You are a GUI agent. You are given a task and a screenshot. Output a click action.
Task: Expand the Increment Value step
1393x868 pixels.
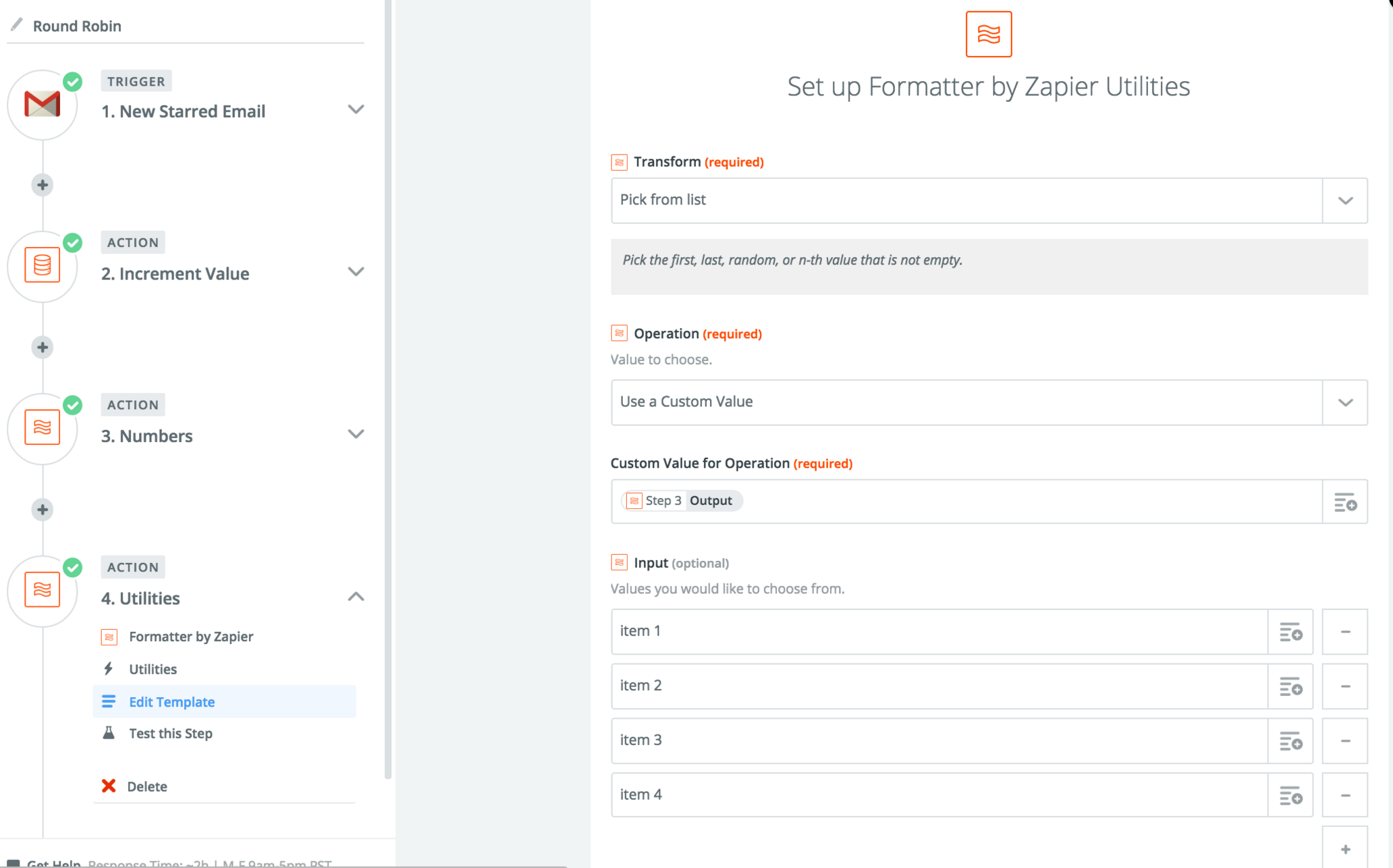point(356,271)
